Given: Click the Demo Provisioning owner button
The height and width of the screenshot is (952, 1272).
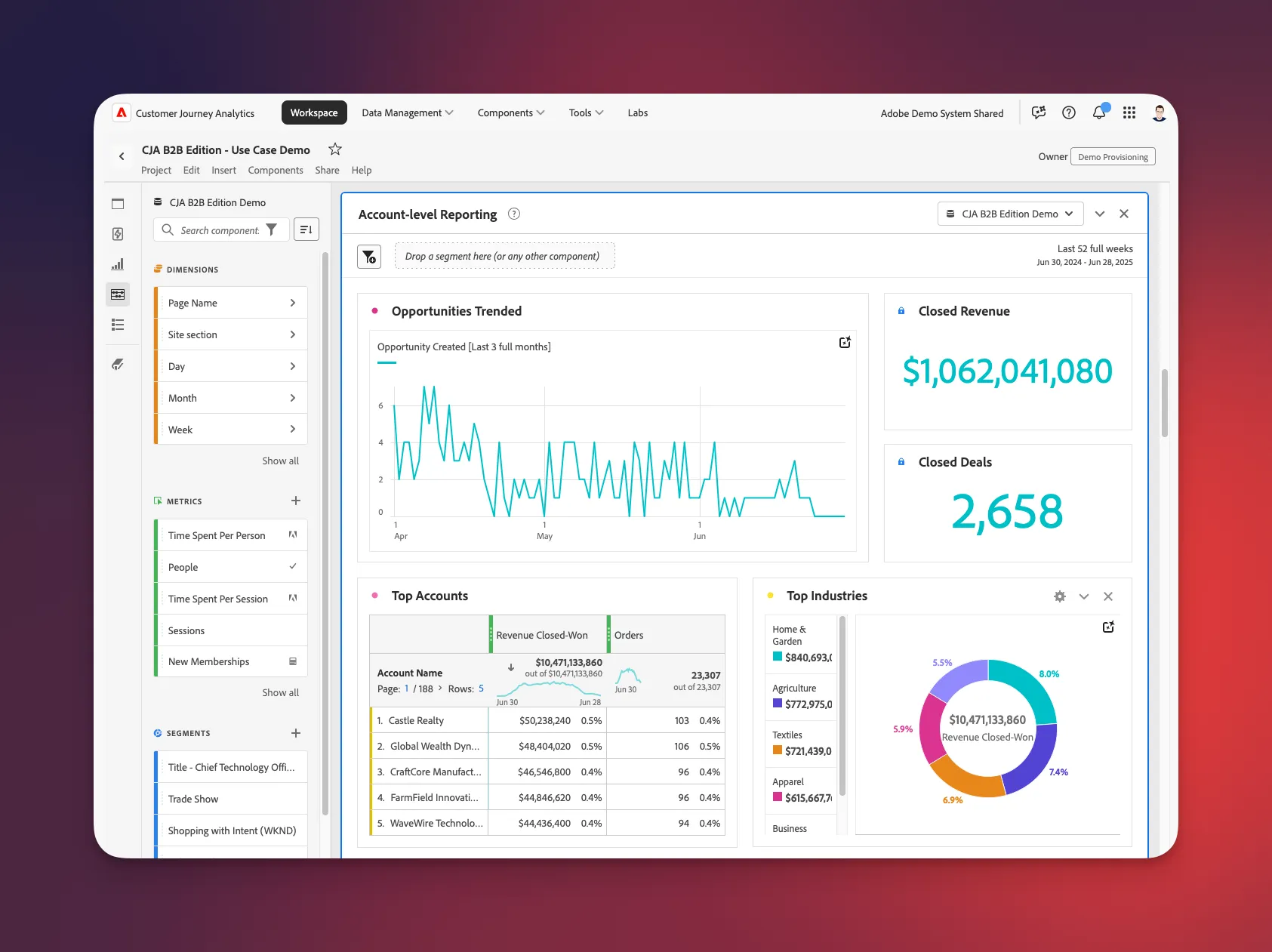Looking at the screenshot, I should point(1113,157).
